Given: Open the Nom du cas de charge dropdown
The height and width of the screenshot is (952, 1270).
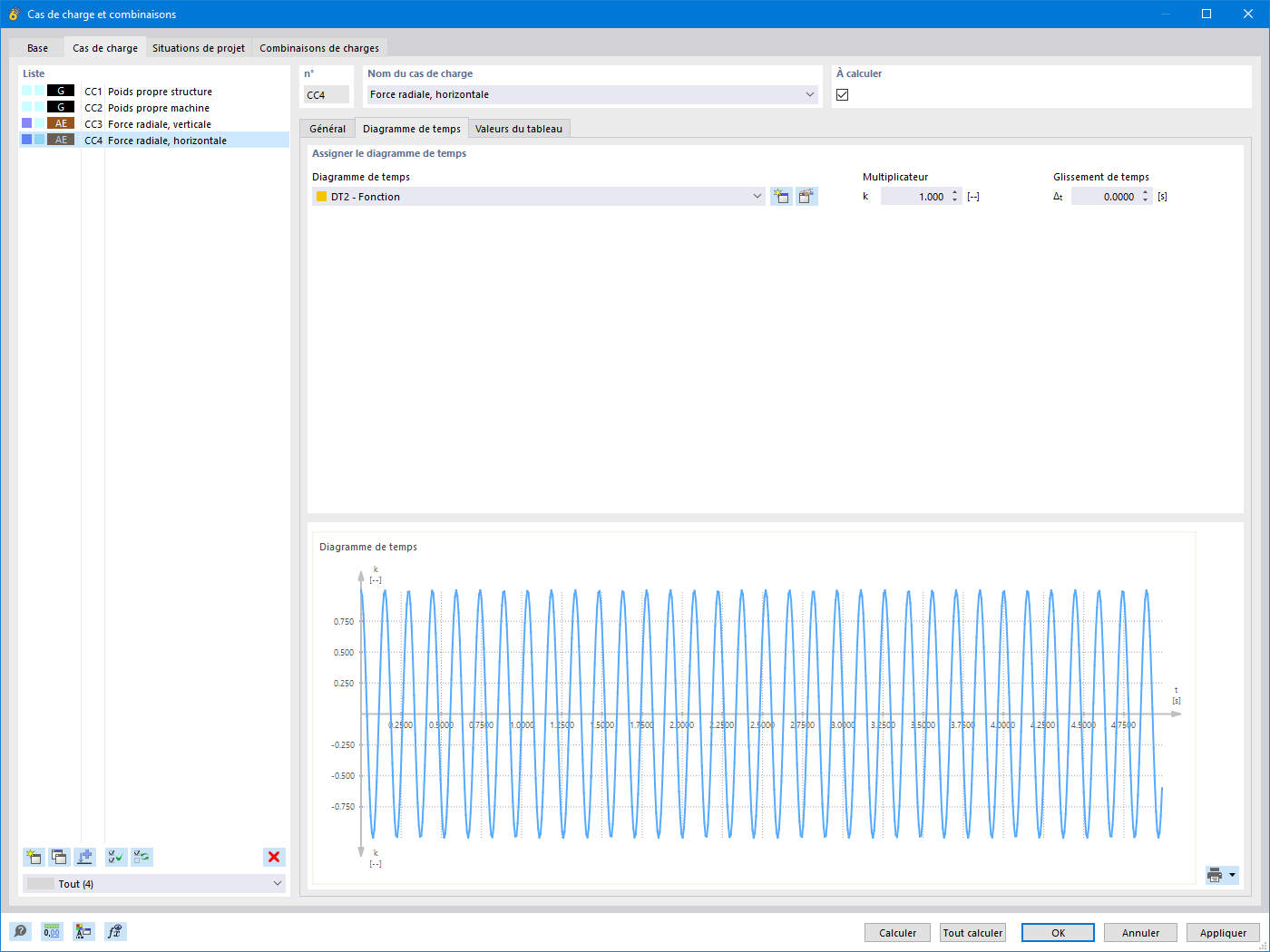Looking at the screenshot, I should pyautogui.click(x=810, y=94).
